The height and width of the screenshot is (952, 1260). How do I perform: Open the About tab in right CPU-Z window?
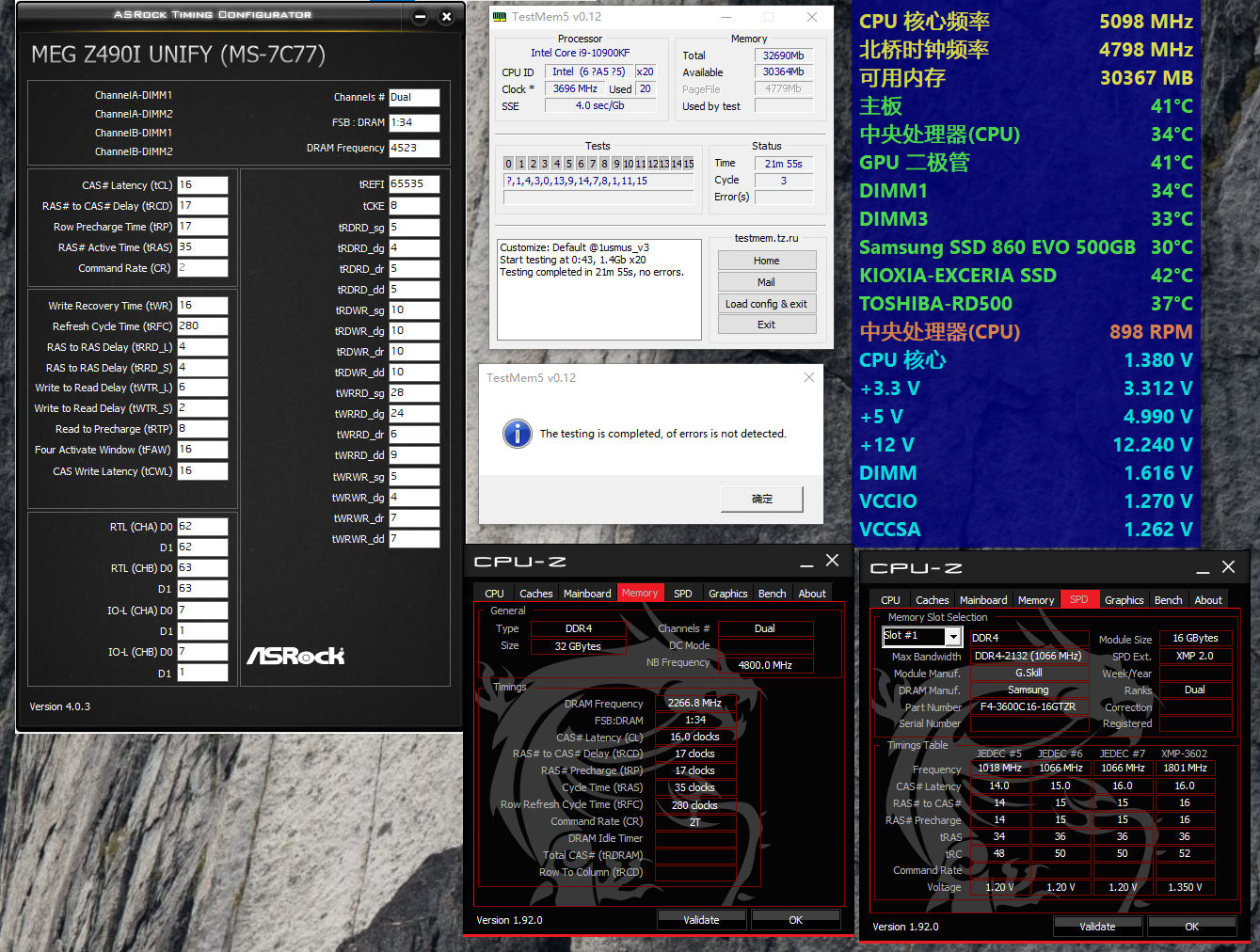(x=1207, y=600)
